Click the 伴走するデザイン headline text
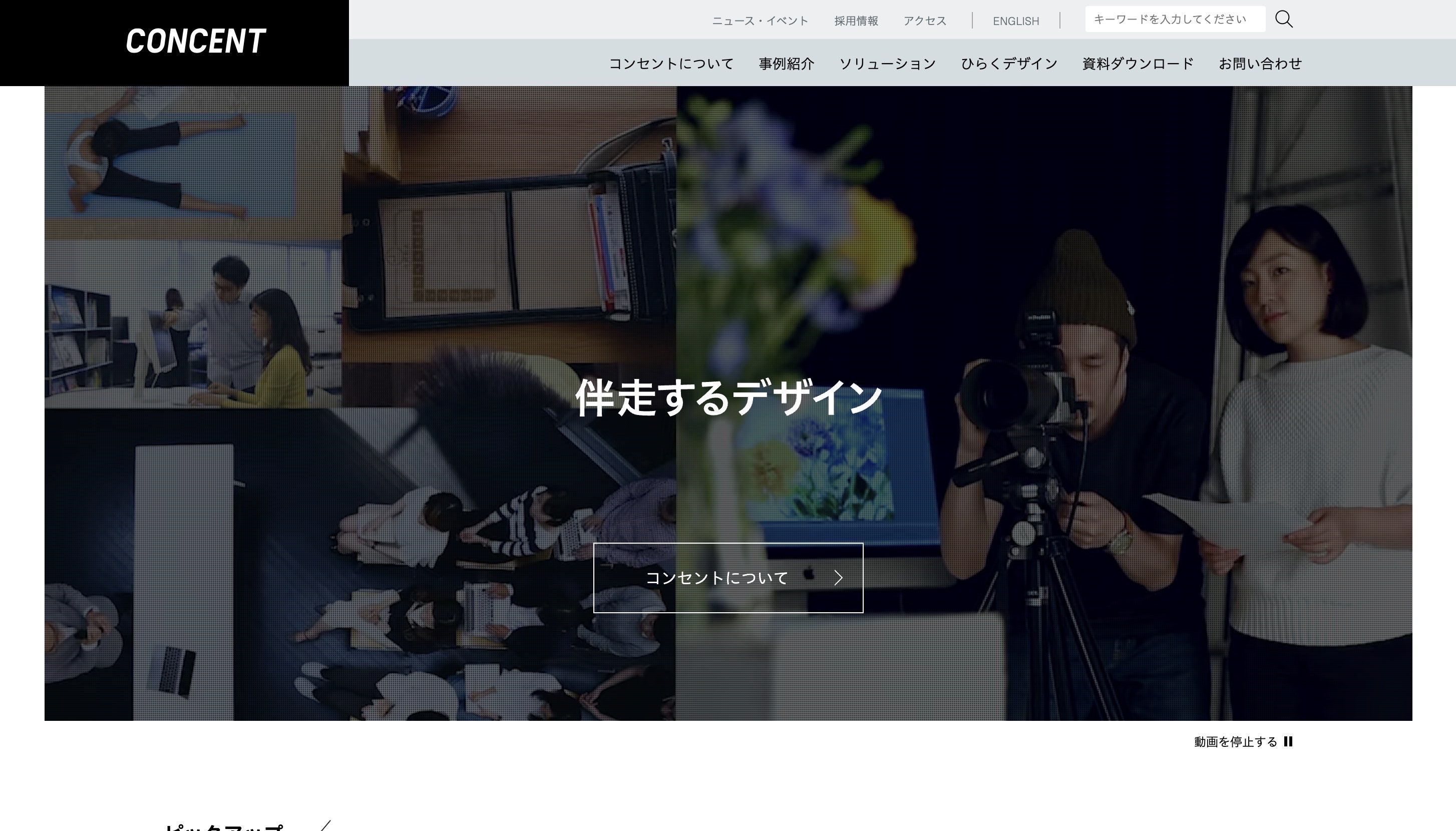This screenshot has width=1456, height=831. click(729, 398)
